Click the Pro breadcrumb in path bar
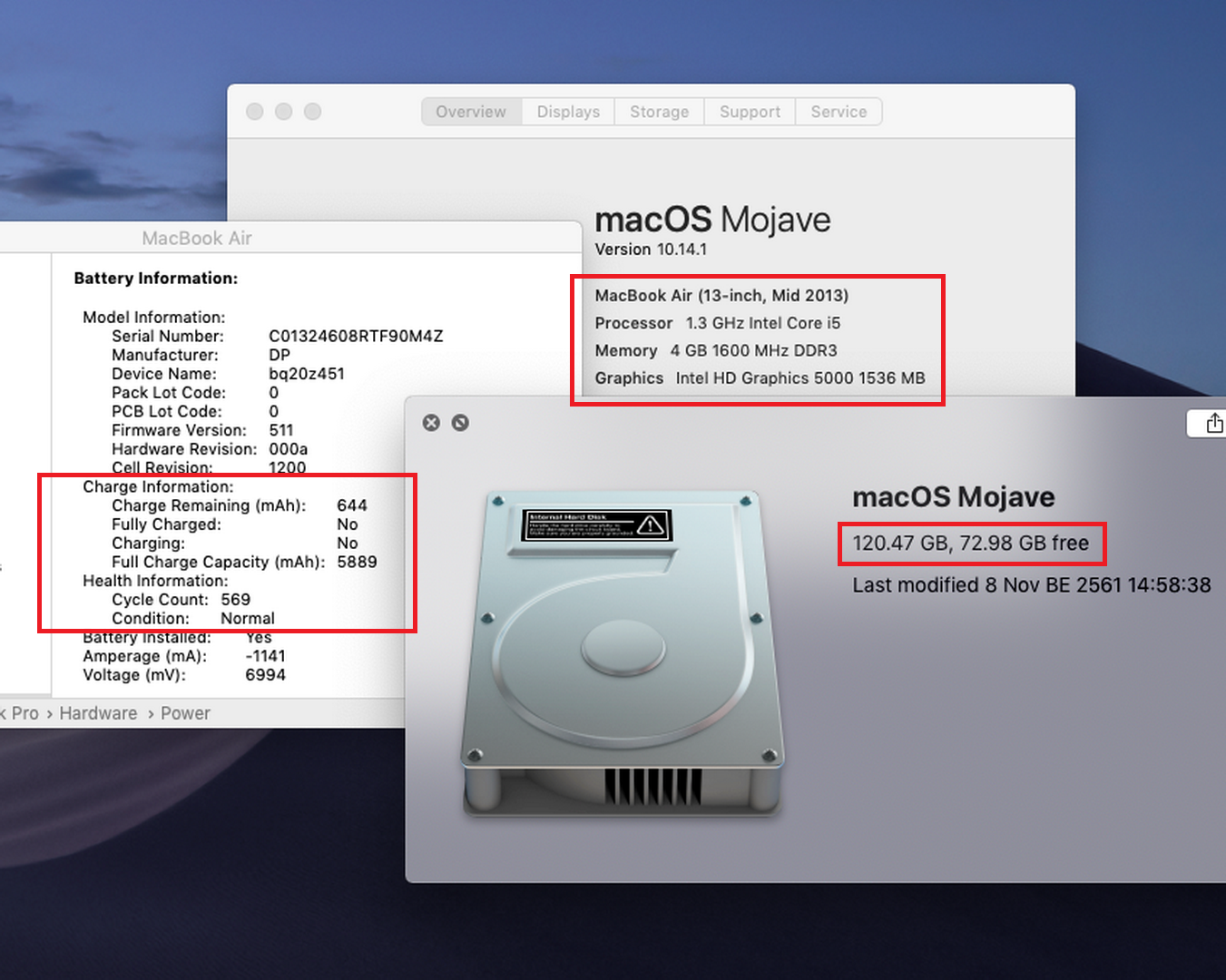Viewport: 1226px width, 980px height. coord(25,713)
